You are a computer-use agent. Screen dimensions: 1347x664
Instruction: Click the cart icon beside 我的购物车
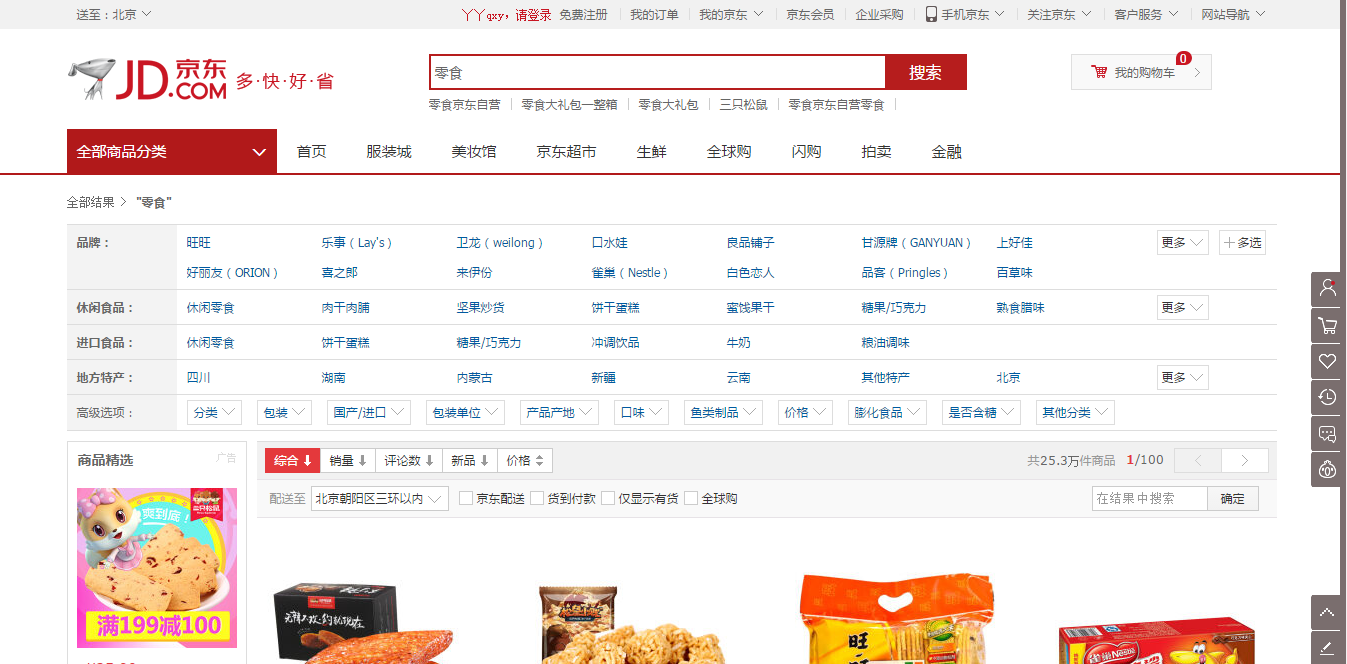coord(1099,72)
